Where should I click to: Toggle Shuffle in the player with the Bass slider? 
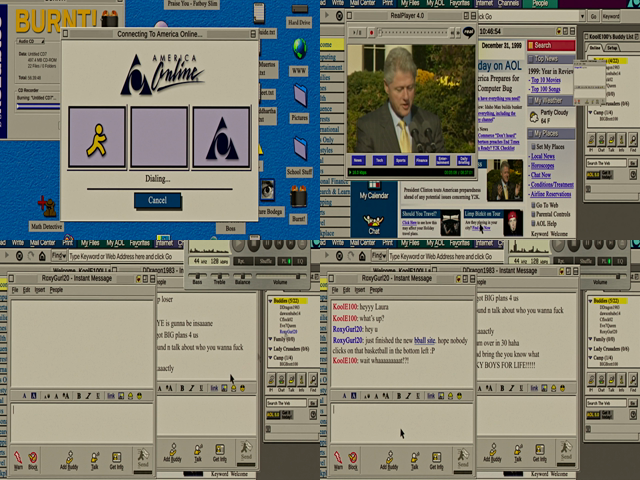coord(265,261)
